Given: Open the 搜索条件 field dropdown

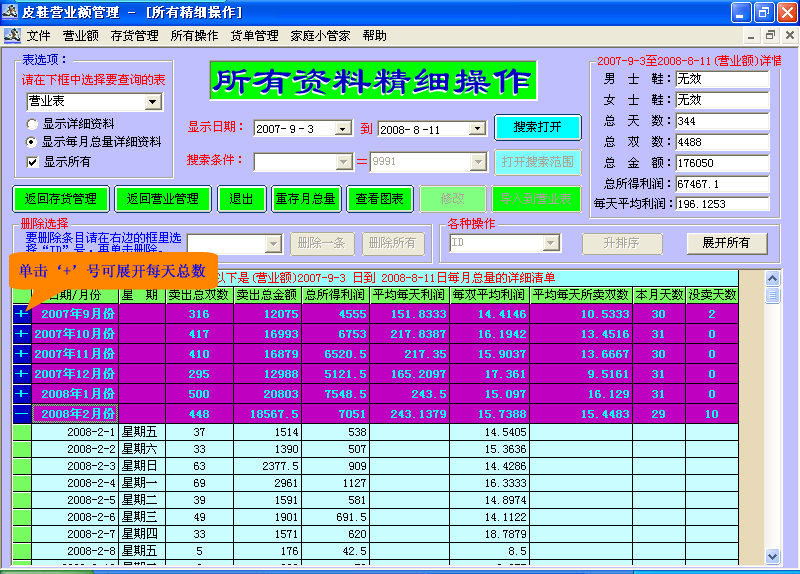Looking at the screenshot, I should [343, 162].
